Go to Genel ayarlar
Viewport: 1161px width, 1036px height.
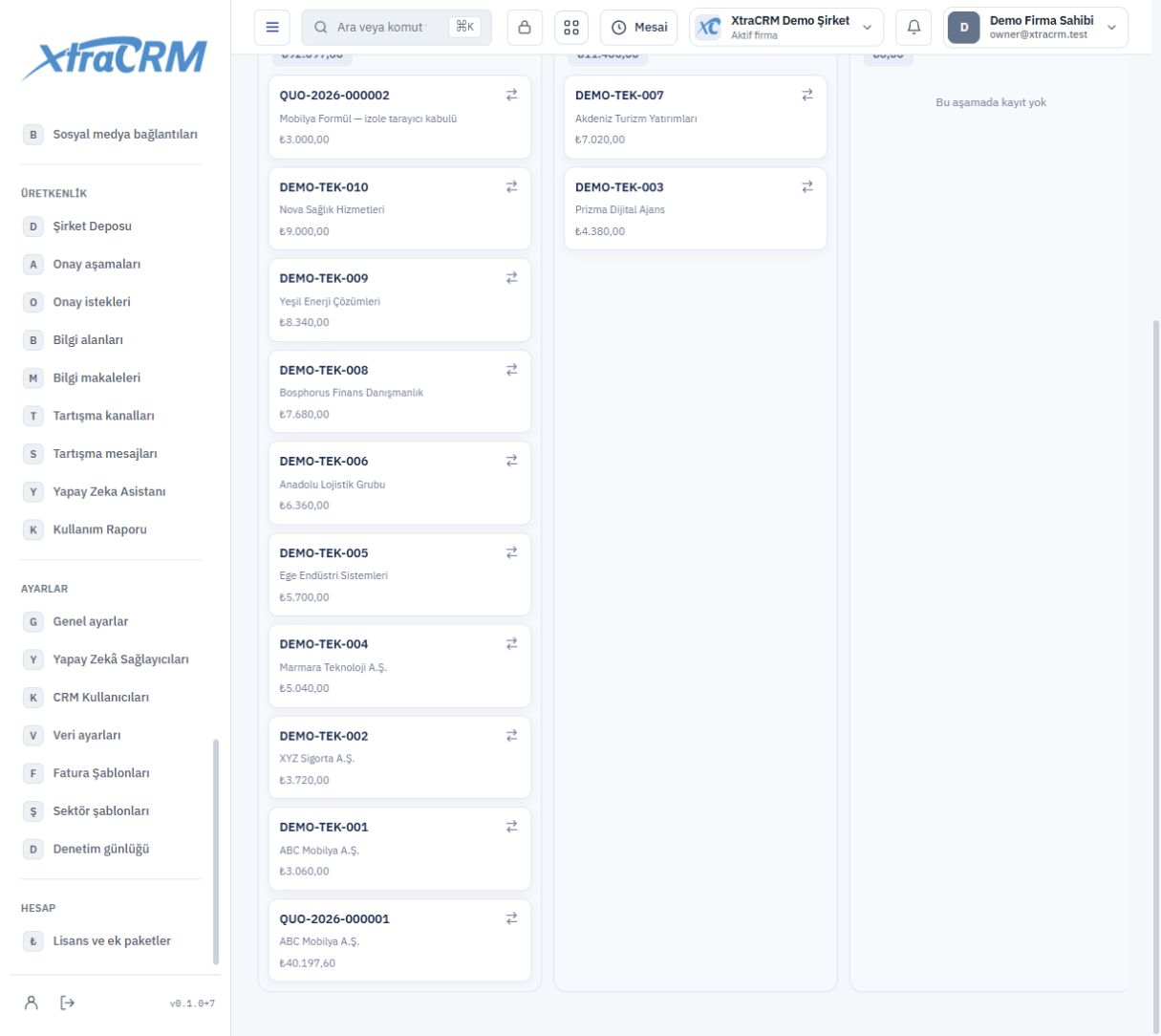(x=111, y=621)
